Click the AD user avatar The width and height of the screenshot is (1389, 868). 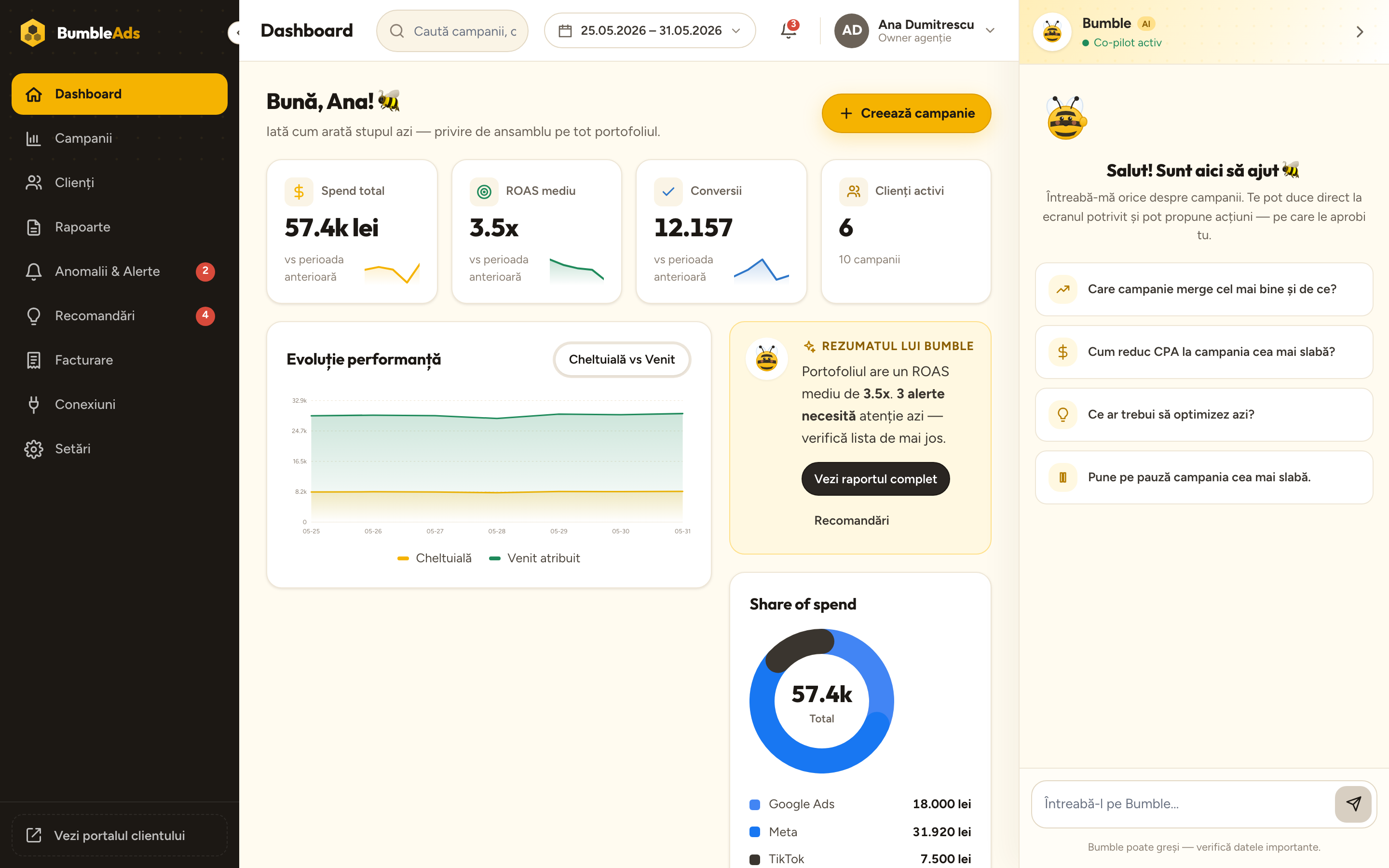[852, 30]
